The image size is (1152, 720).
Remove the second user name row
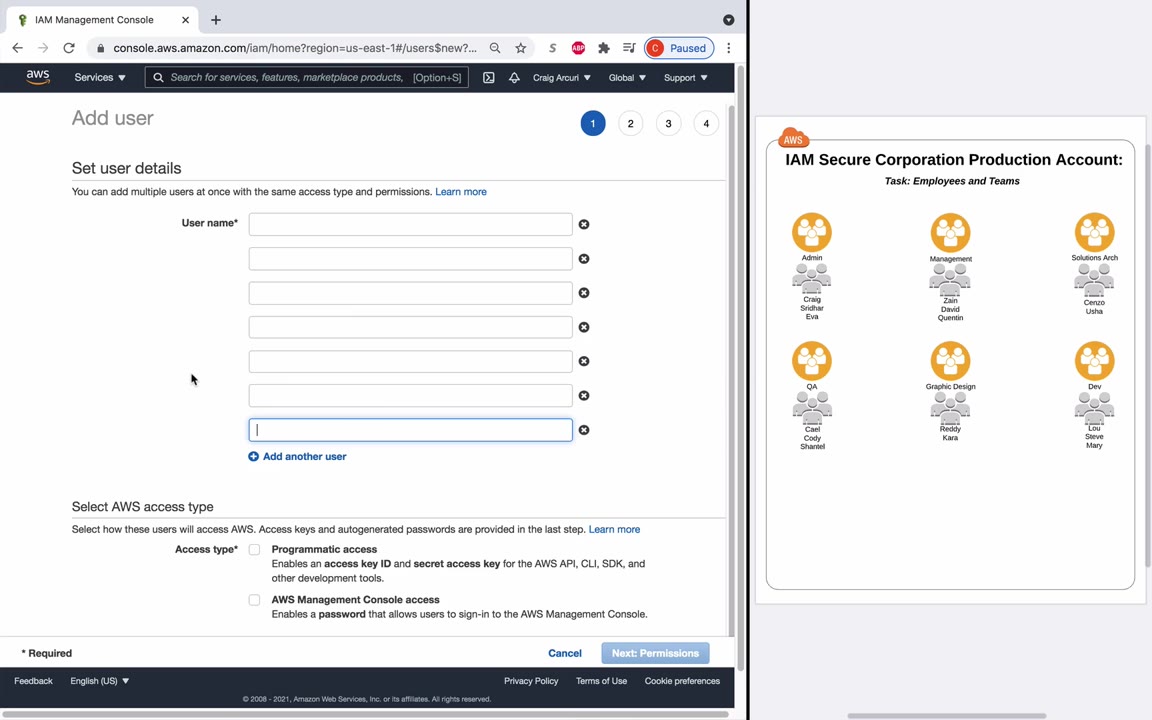(584, 259)
